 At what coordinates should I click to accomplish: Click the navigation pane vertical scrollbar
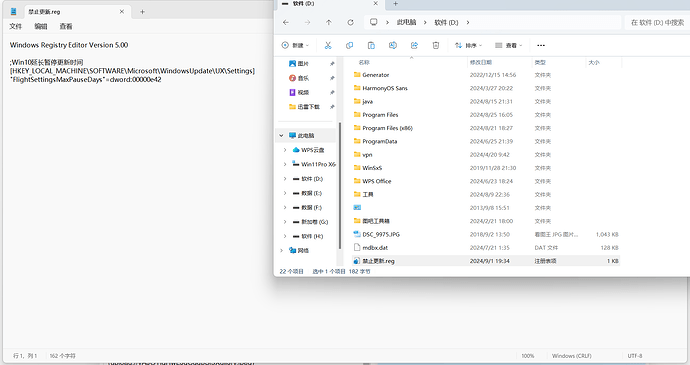340,185
